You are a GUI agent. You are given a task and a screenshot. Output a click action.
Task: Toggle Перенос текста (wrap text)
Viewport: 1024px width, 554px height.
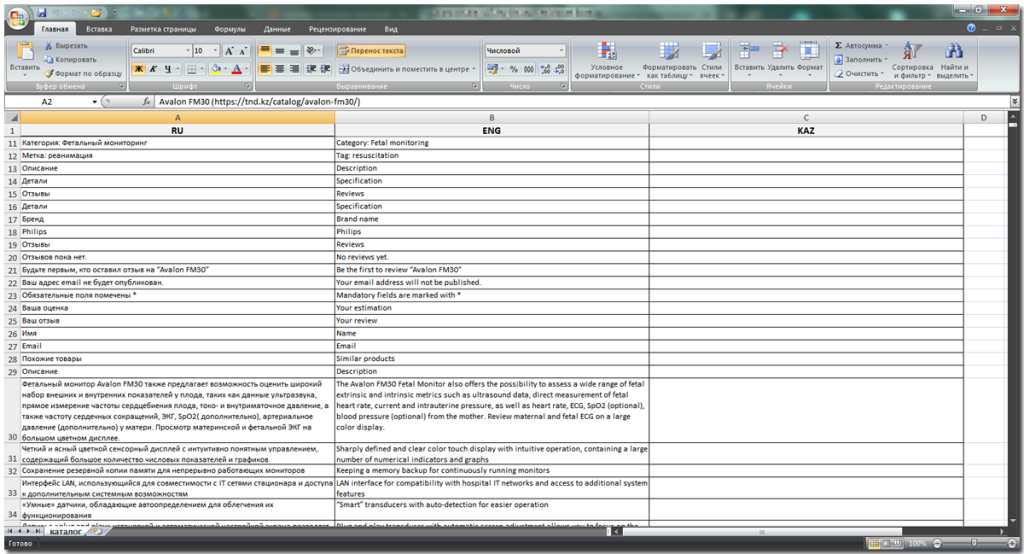[371, 50]
